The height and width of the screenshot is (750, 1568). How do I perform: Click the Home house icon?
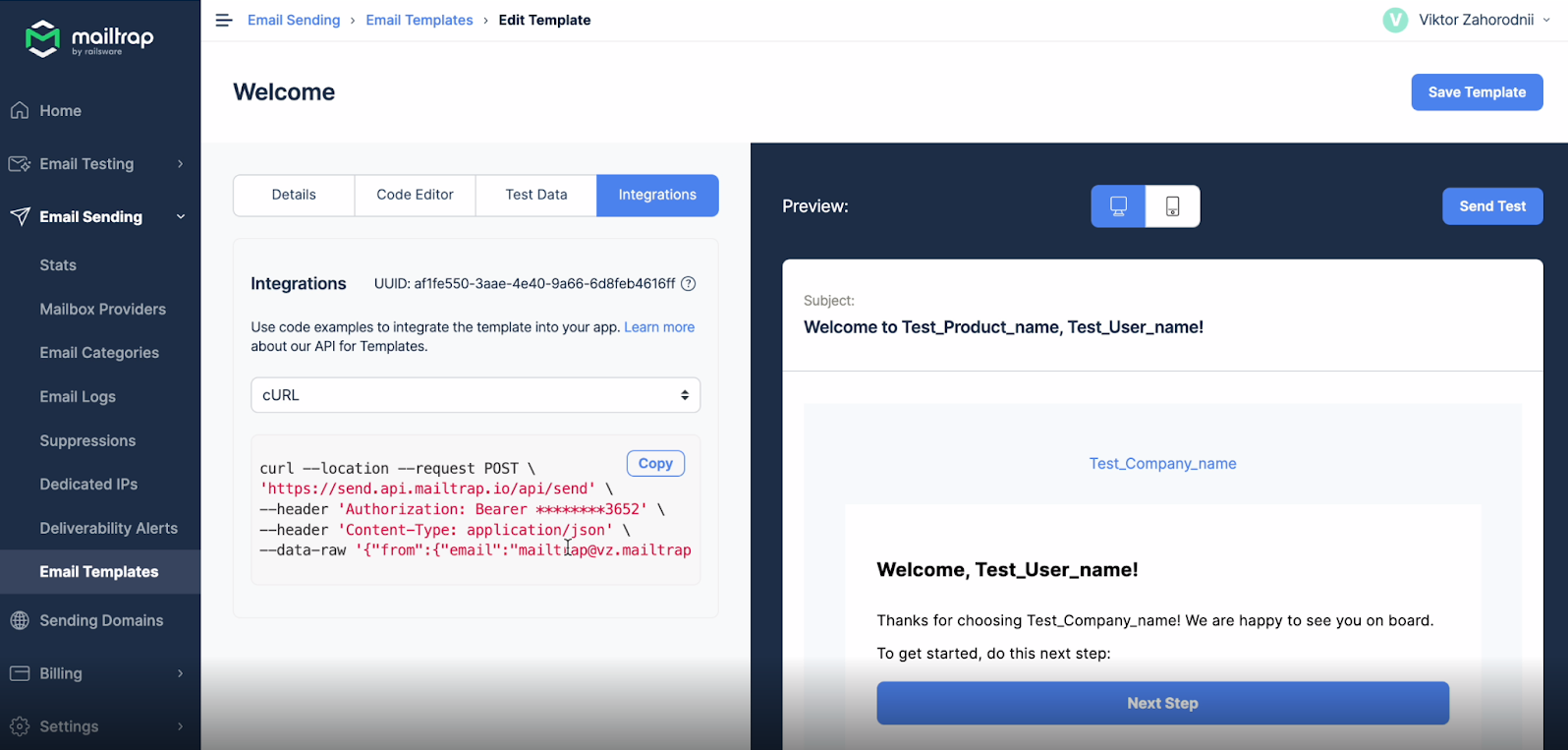click(x=20, y=111)
